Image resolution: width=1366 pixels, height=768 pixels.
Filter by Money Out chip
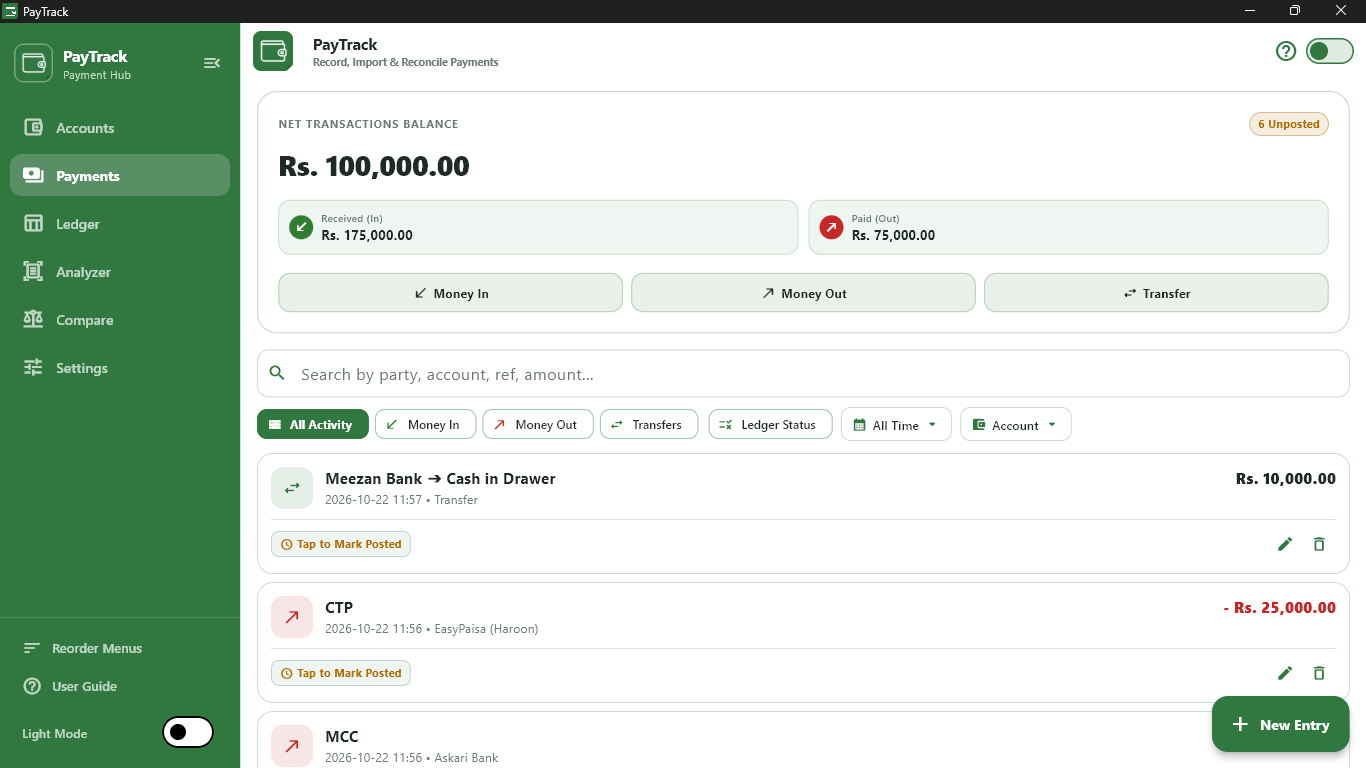tap(538, 424)
